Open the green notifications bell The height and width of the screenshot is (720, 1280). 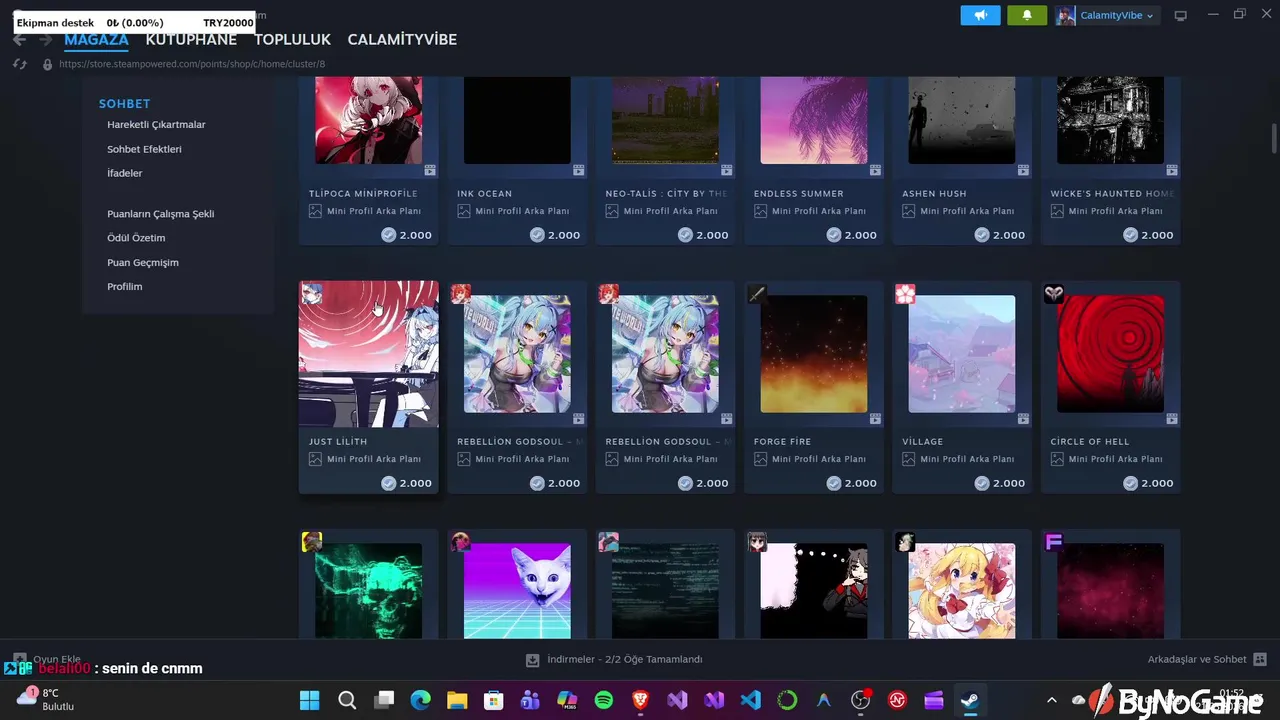pos(1027,15)
